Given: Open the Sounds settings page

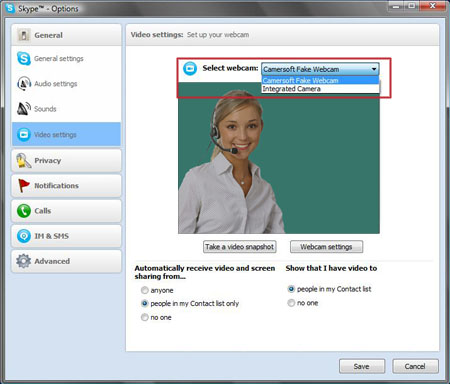Looking at the screenshot, I should (66, 109).
